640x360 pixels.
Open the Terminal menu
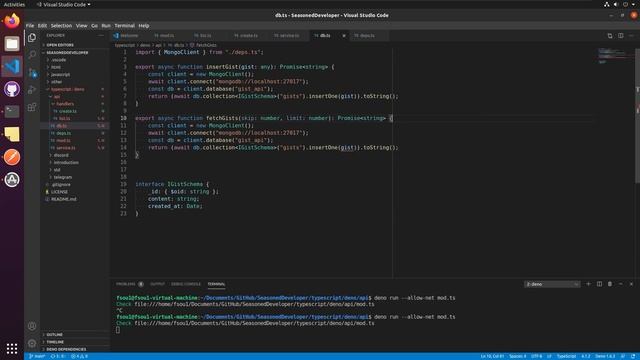click(x=124, y=26)
